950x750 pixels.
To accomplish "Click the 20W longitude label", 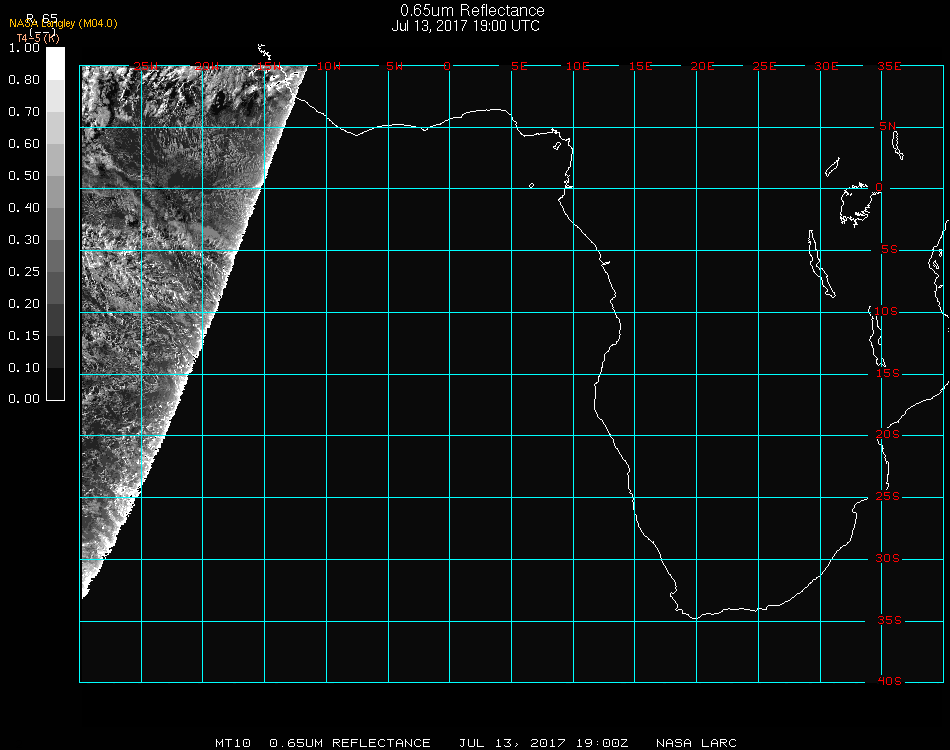I will 207,67.
